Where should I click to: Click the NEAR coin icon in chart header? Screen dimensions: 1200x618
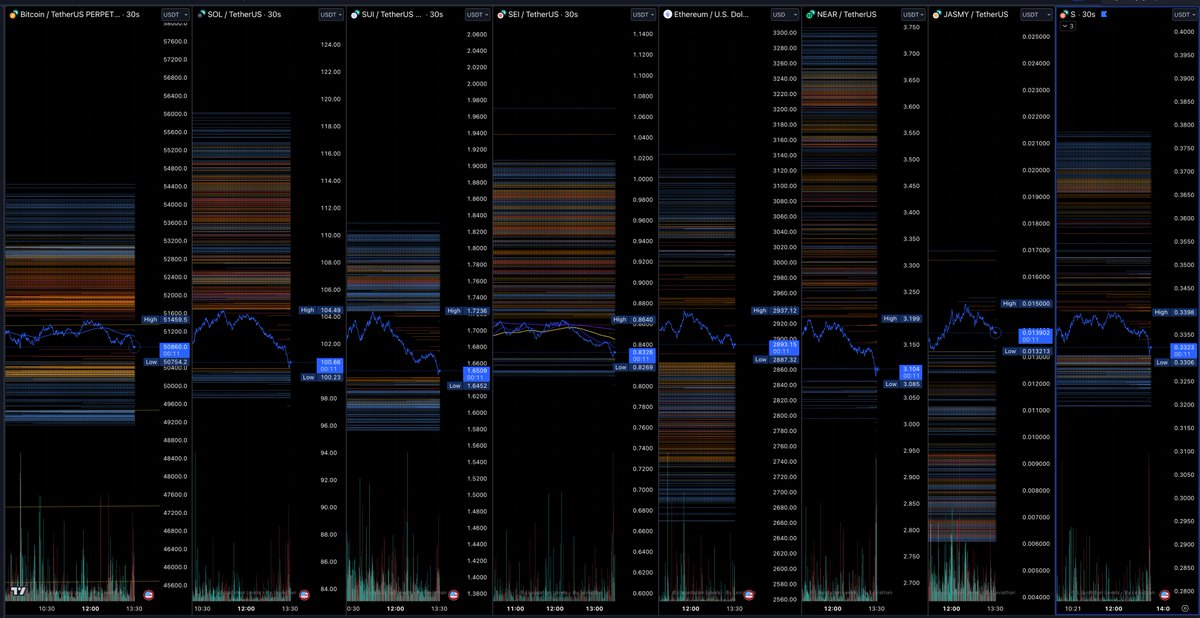[x=810, y=15]
